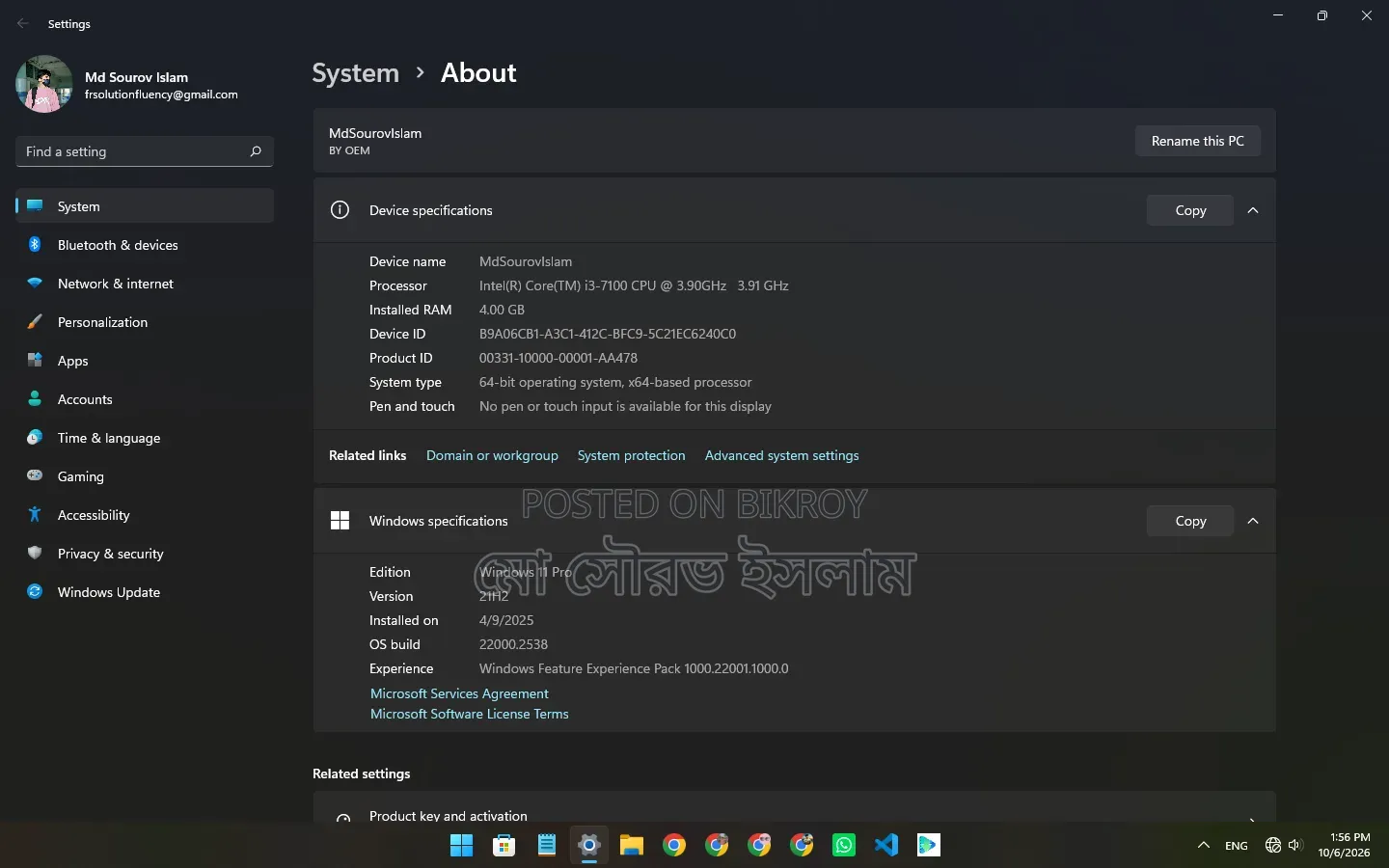Click the Find a setting search field
The height and width of the screenshot is (868, 1389).
[145, 151]
